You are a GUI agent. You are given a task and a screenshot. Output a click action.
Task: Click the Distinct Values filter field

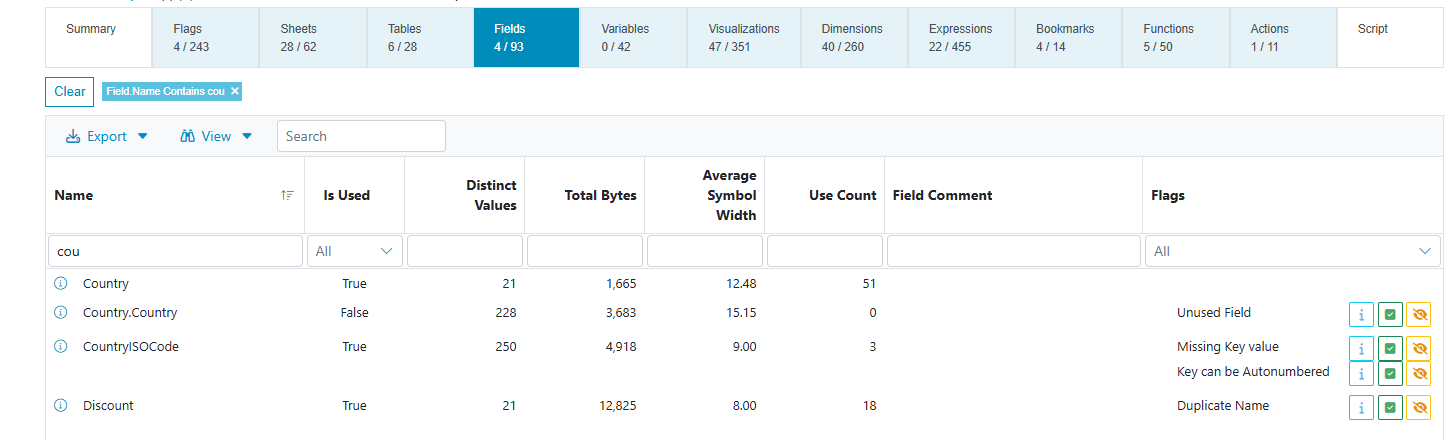point(465,251)
